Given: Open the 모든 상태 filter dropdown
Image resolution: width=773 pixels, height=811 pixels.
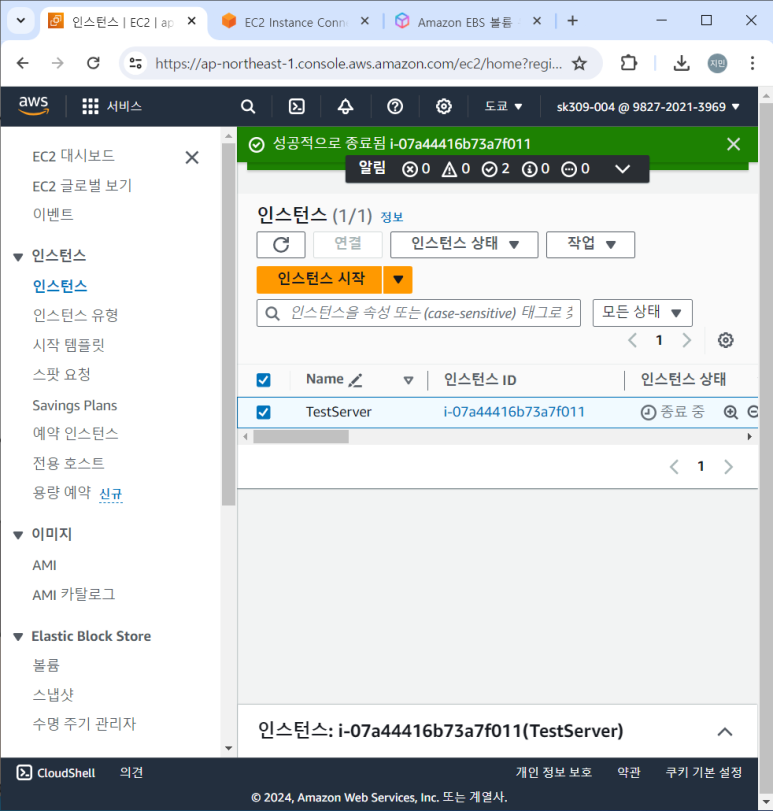Looking at the screenshot, I should [x=642, y=313].
